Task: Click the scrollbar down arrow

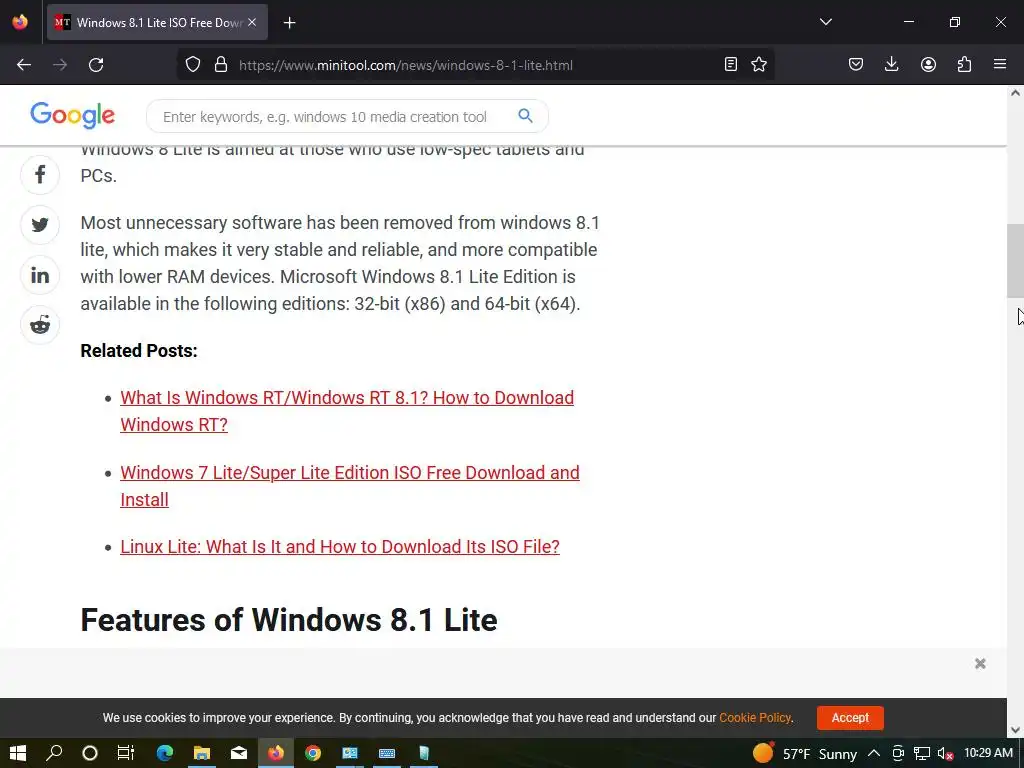Action: [1015, 730]
